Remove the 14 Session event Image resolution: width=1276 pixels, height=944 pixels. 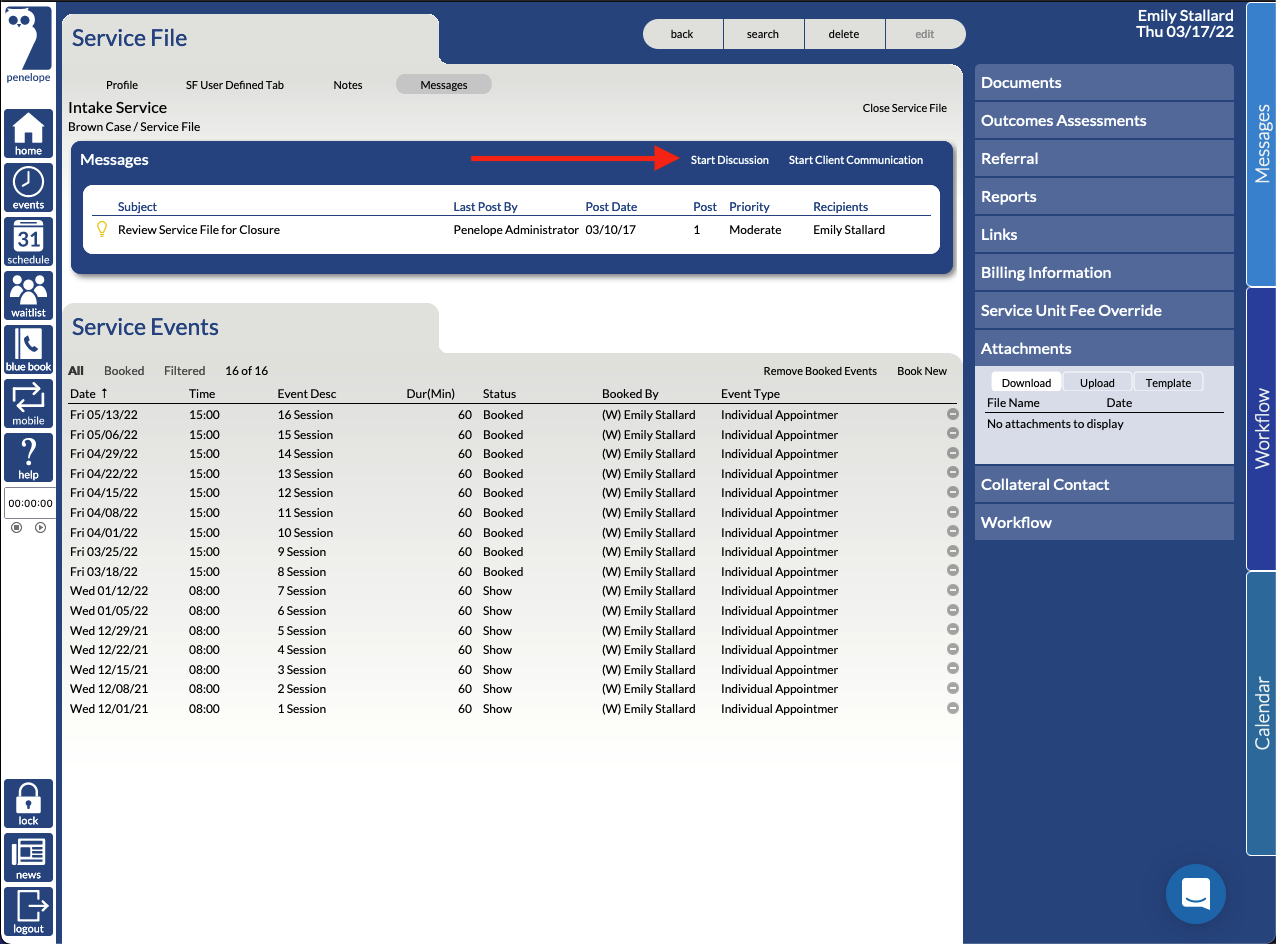pos(953,453)
